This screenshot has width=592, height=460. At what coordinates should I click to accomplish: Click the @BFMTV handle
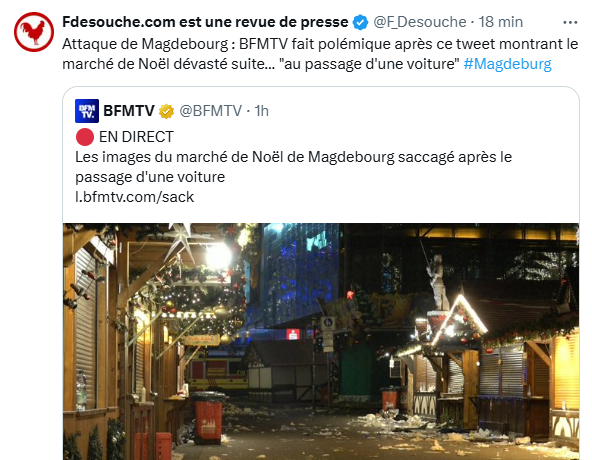(x=210, y=111)
